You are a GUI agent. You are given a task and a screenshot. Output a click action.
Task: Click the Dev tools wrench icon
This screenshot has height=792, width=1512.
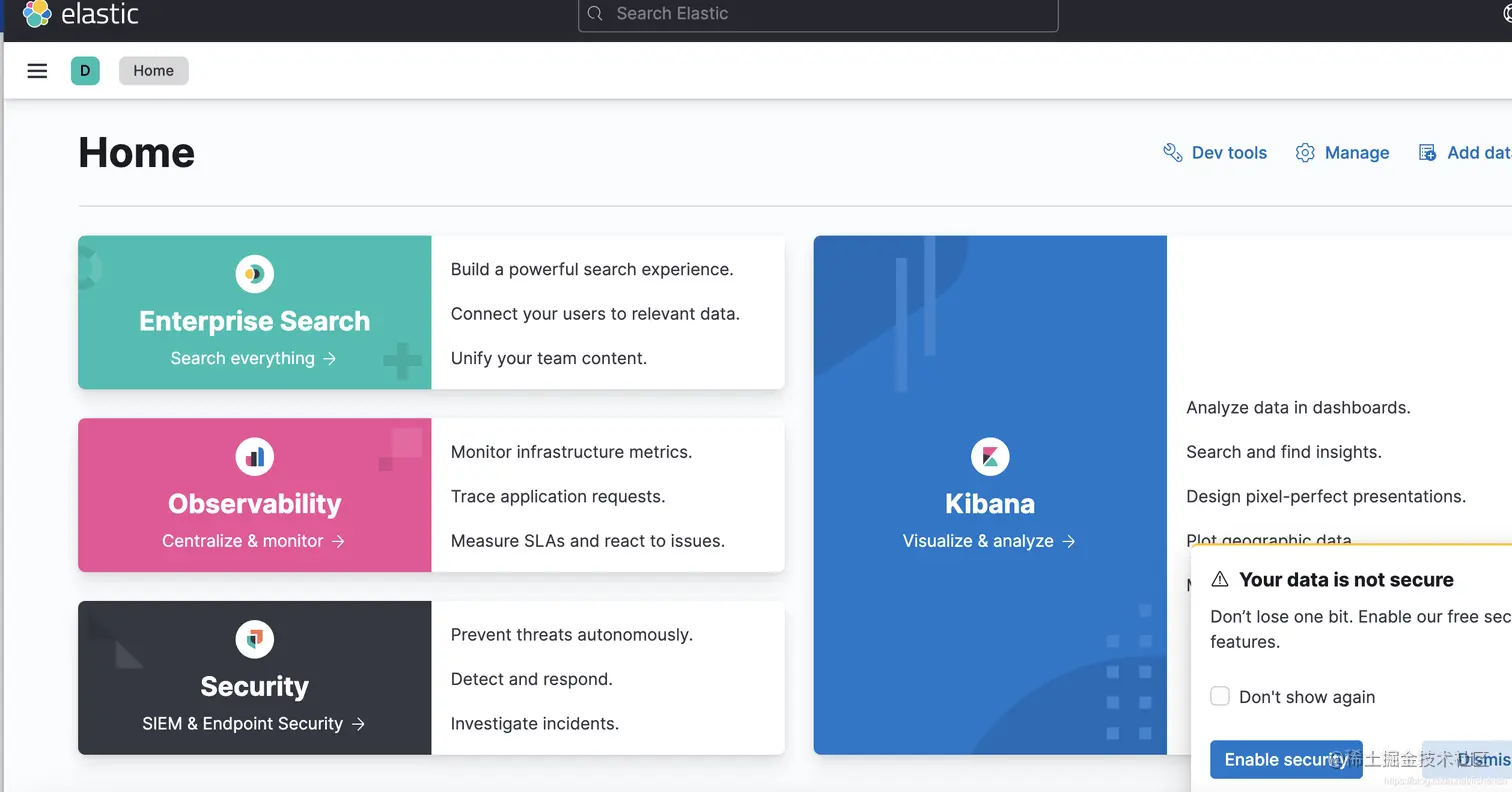(x=1173, y=153)
